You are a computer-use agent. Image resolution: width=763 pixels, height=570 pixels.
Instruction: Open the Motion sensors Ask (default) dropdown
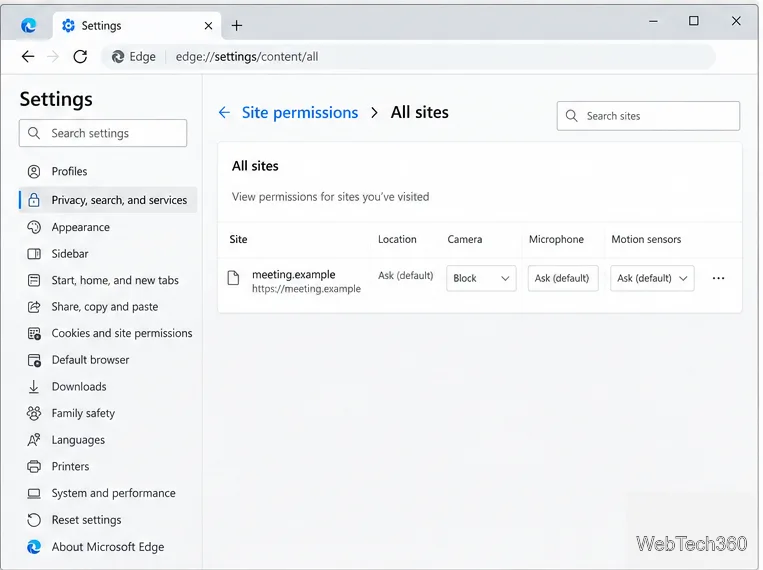652,278
